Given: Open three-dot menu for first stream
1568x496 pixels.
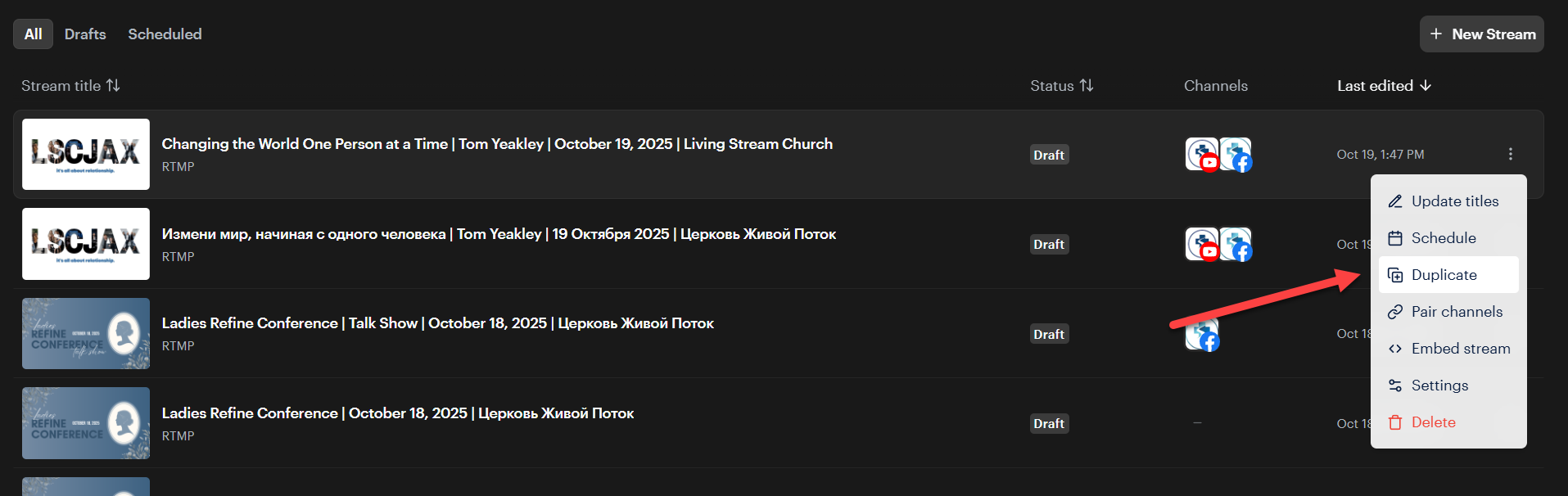Looking at the screenshot, I should click(x=1510, y=154).
